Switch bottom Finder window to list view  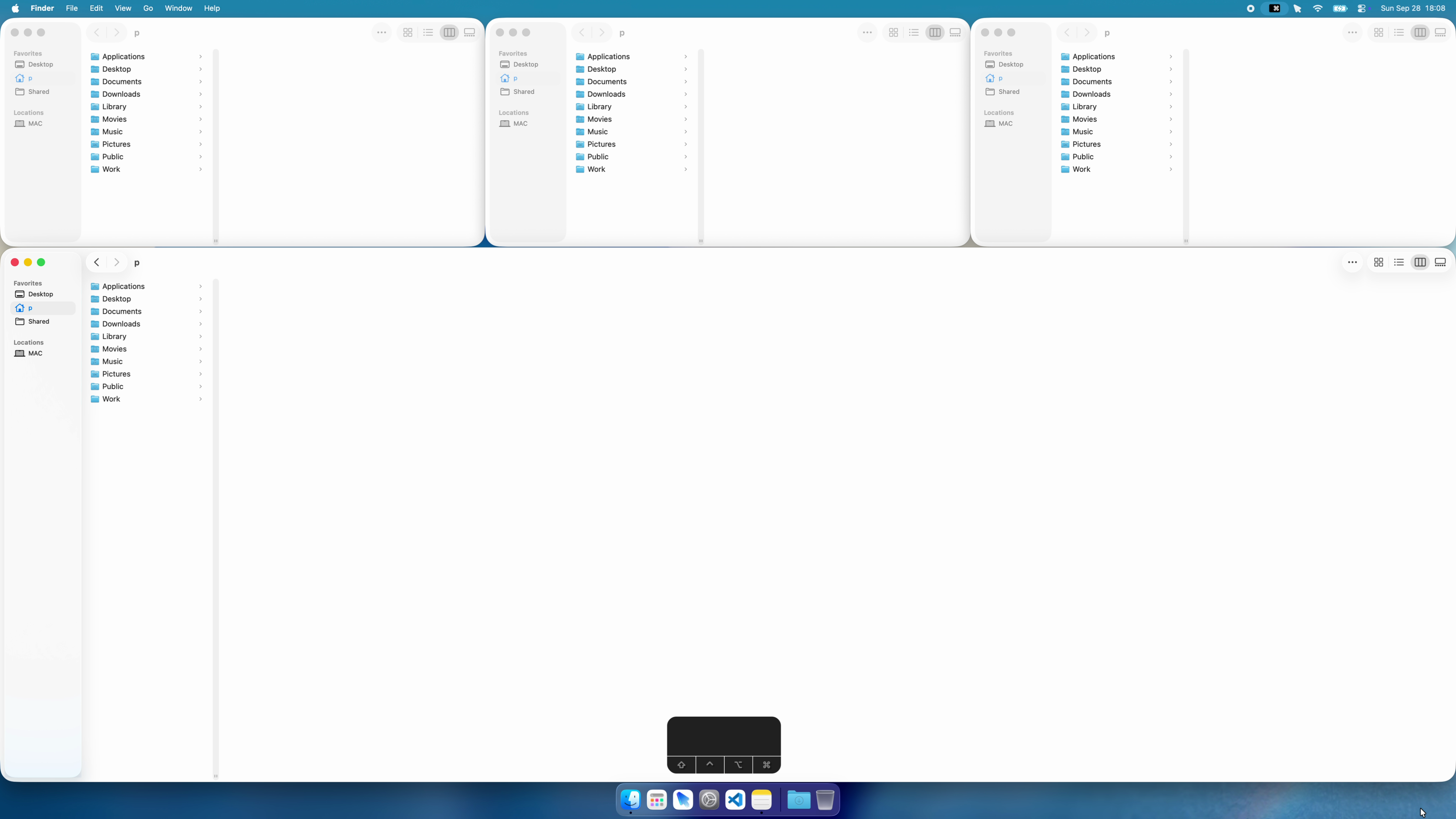point(1399,262)
